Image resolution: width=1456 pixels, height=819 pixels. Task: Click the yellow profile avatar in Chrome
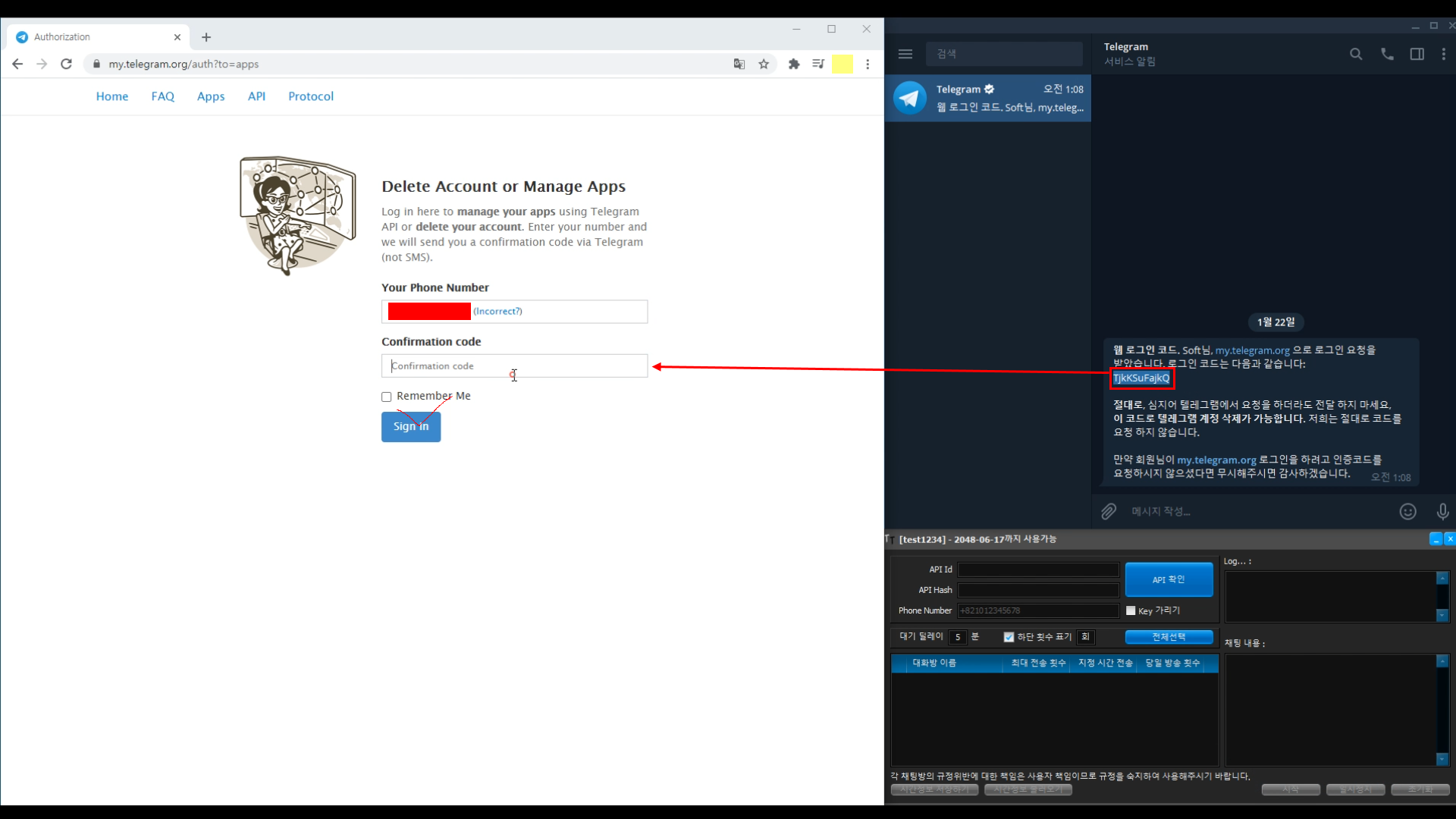pyautogui.click(x=843, y=64)
